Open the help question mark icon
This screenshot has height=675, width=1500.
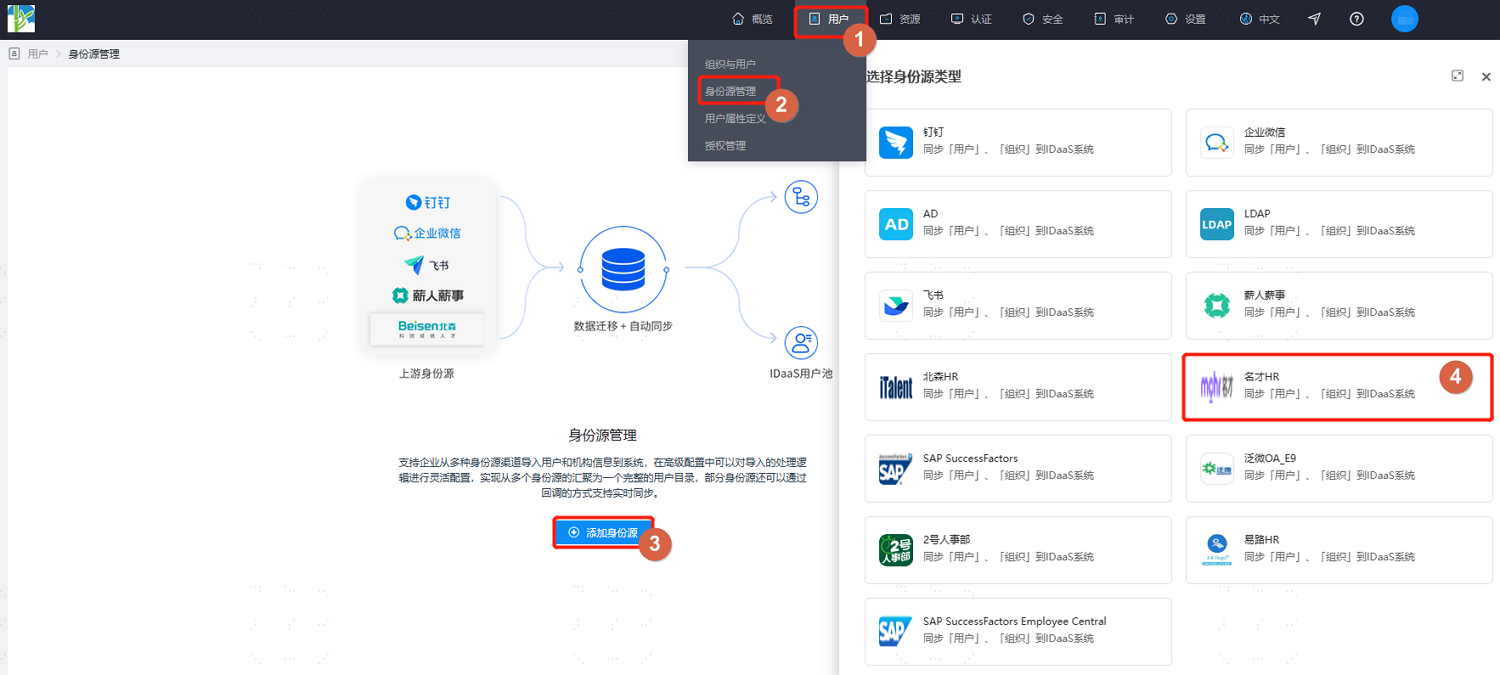(x=1356, y=19)
